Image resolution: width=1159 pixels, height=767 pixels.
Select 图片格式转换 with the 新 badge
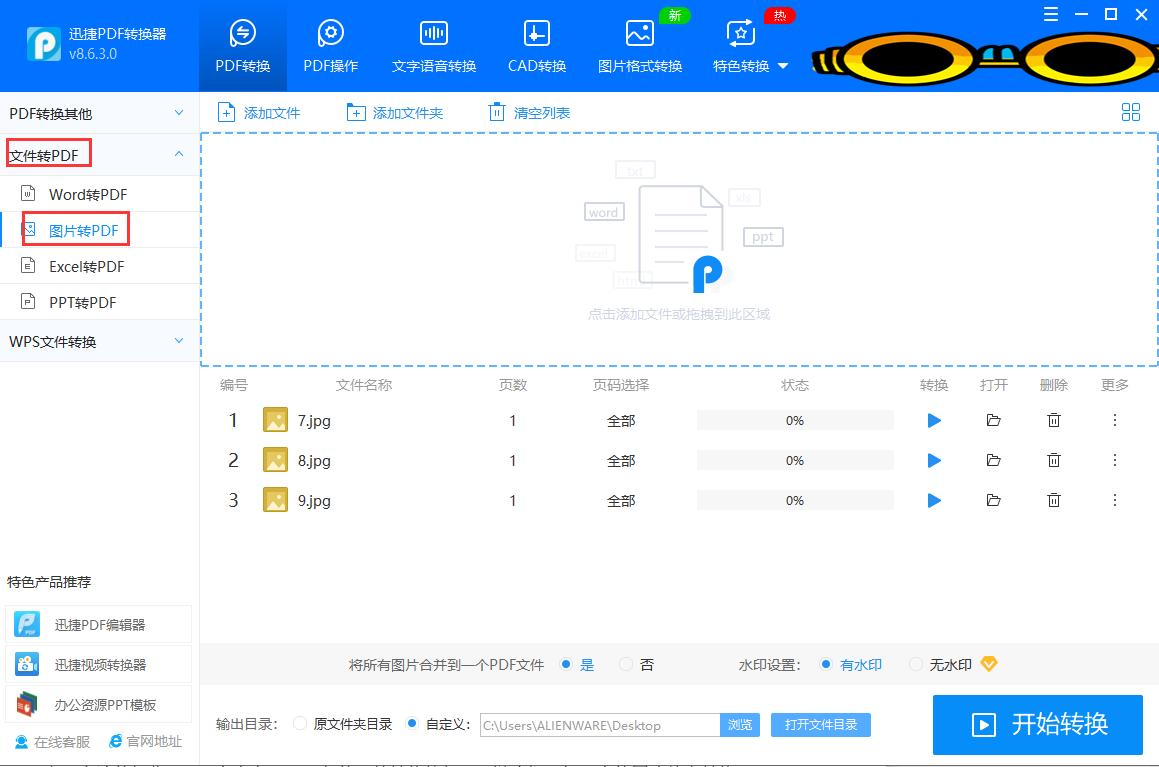[640, 45]
